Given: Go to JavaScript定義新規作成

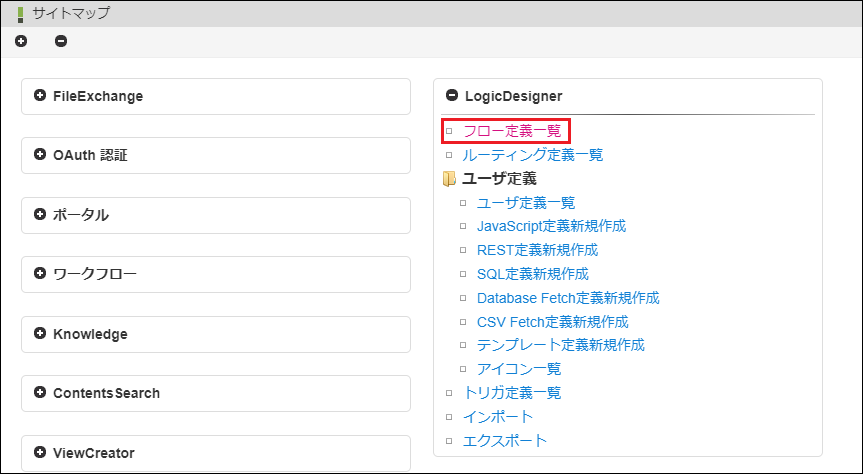Looking at the screenshot, I should (551, 226).
